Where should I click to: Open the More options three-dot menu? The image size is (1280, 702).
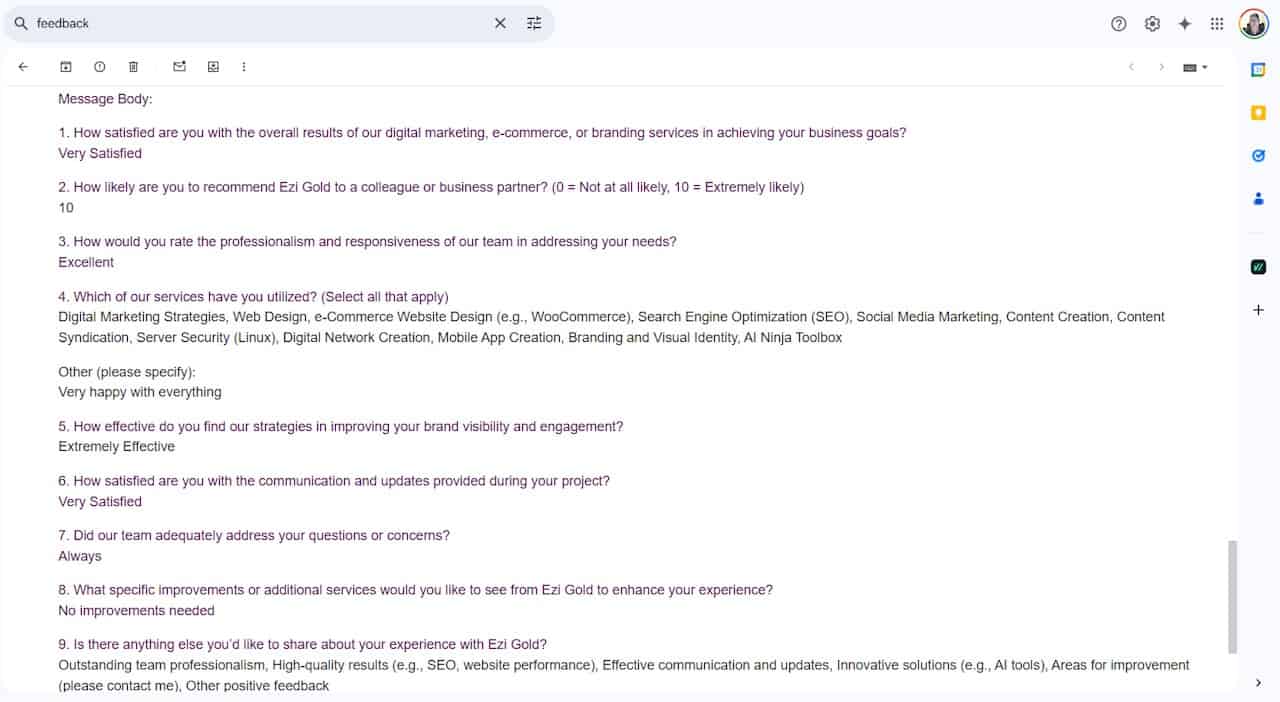[x=244, y=67]
